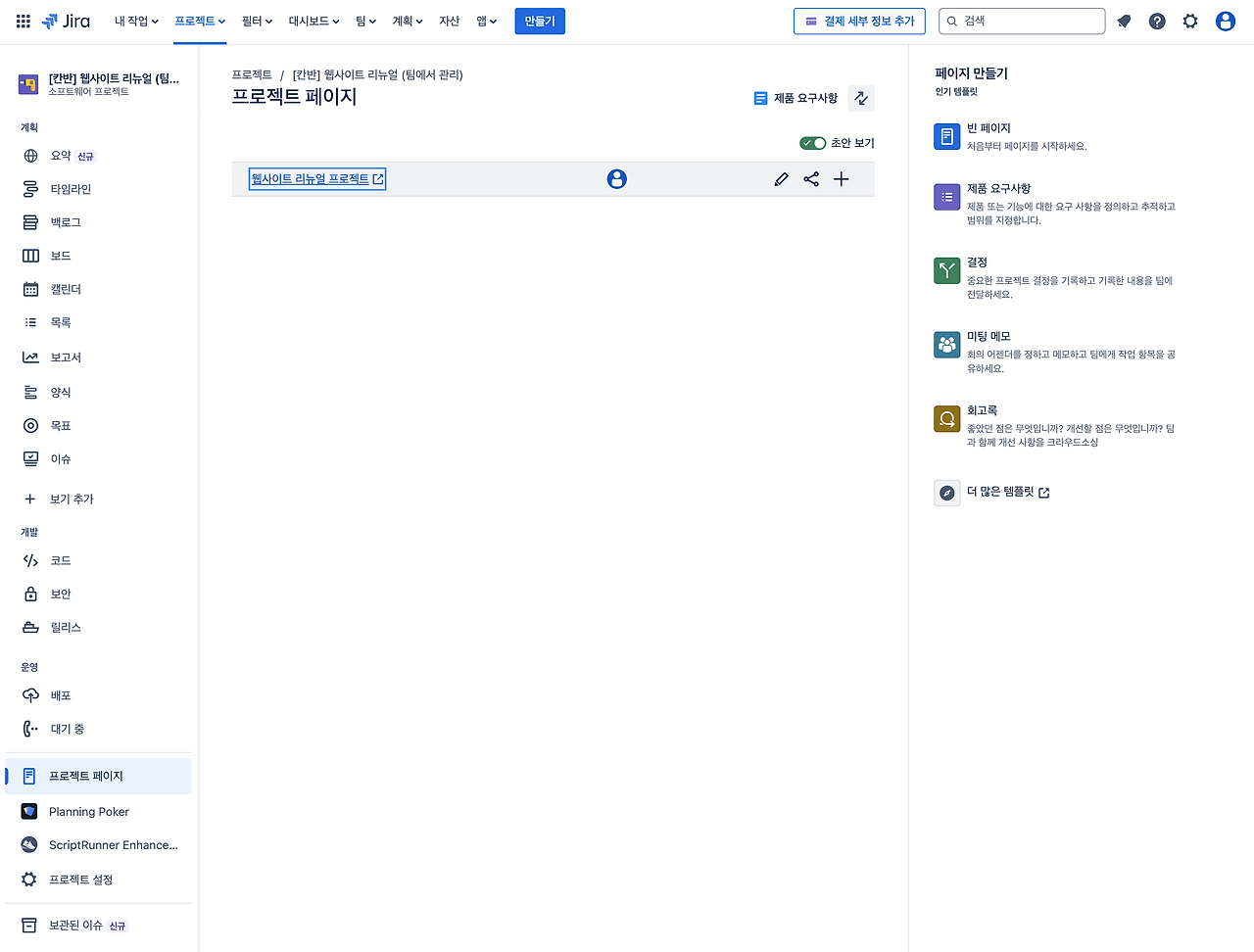
Task: Click the pencil edit icon for the page
Action: click(781, 179)
